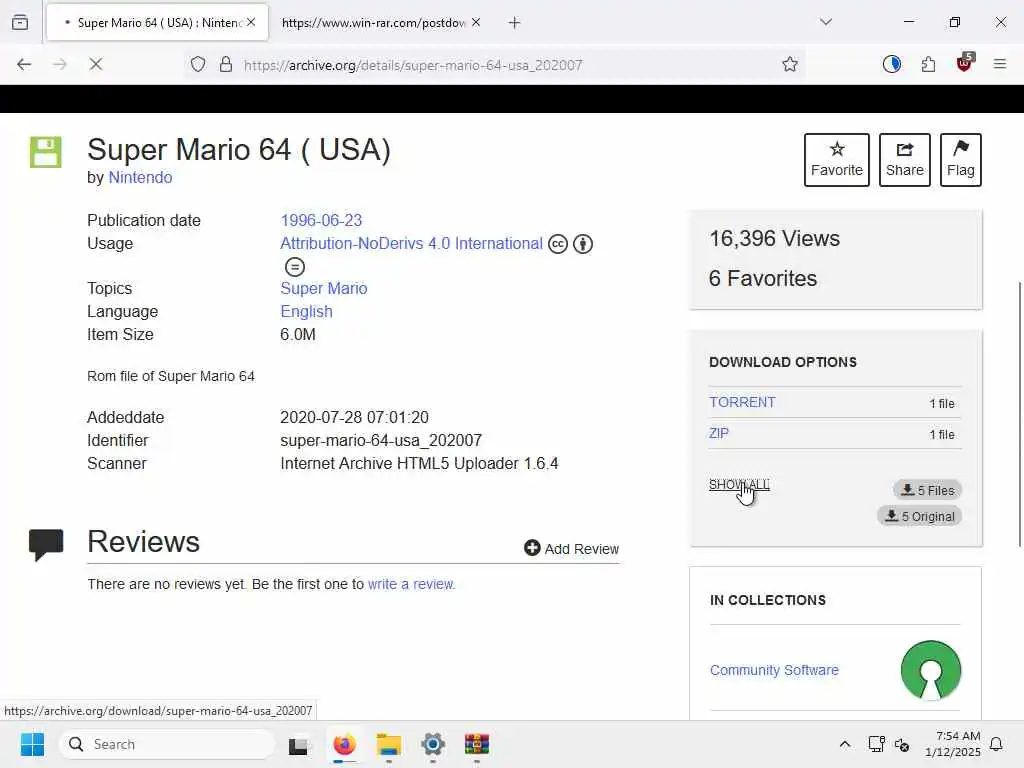Select the '6 Favorites' text

pos(763,279)
